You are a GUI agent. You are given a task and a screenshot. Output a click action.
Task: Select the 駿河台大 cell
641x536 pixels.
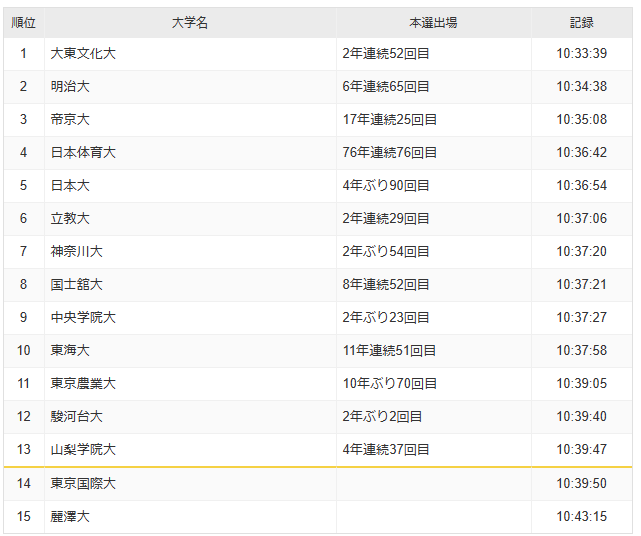click(x=190, y=417)
